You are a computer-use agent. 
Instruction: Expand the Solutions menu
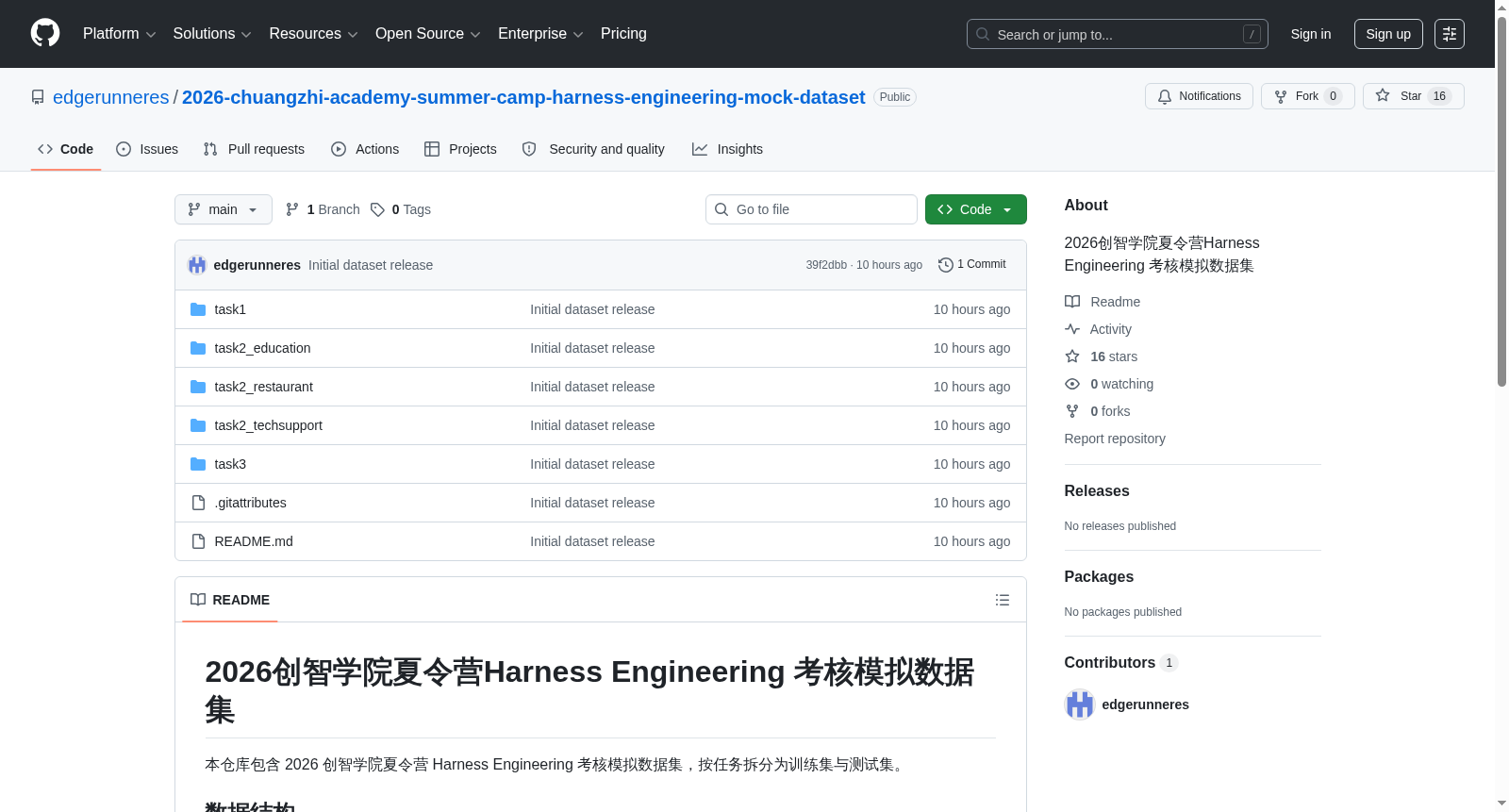[212, 34]
